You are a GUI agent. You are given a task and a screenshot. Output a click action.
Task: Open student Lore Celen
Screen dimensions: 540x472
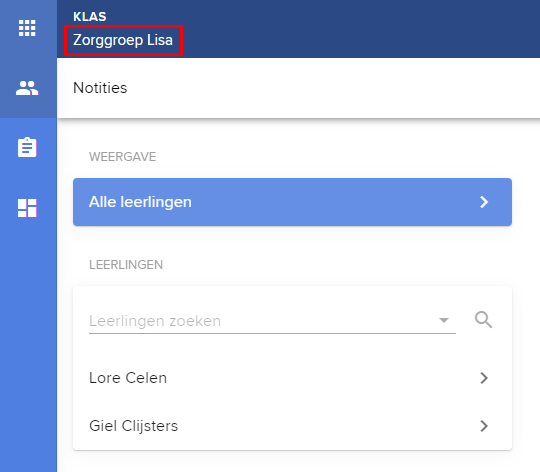[292, 378]
